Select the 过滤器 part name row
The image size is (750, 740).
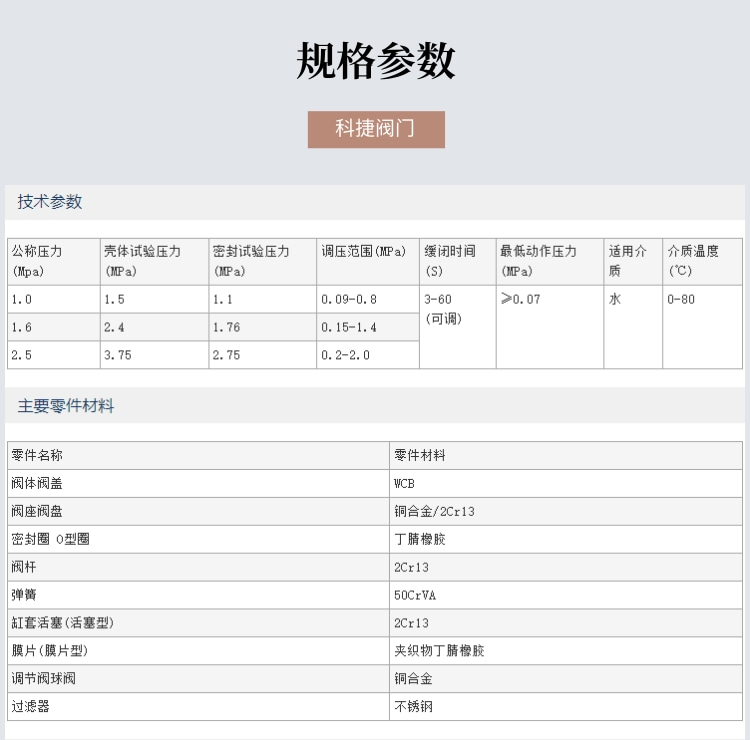(198, 707)
